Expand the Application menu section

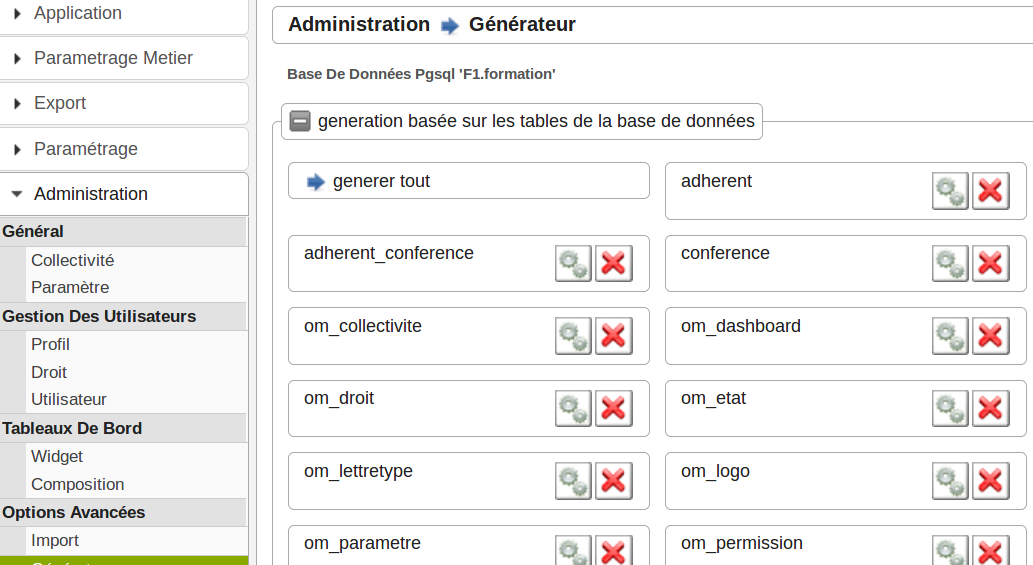[77, 13]
